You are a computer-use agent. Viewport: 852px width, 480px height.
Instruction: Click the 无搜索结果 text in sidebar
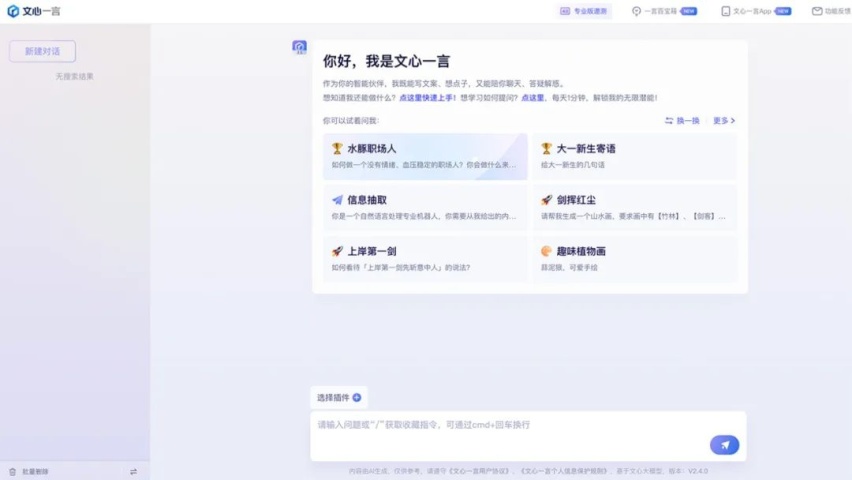point(74,77)
